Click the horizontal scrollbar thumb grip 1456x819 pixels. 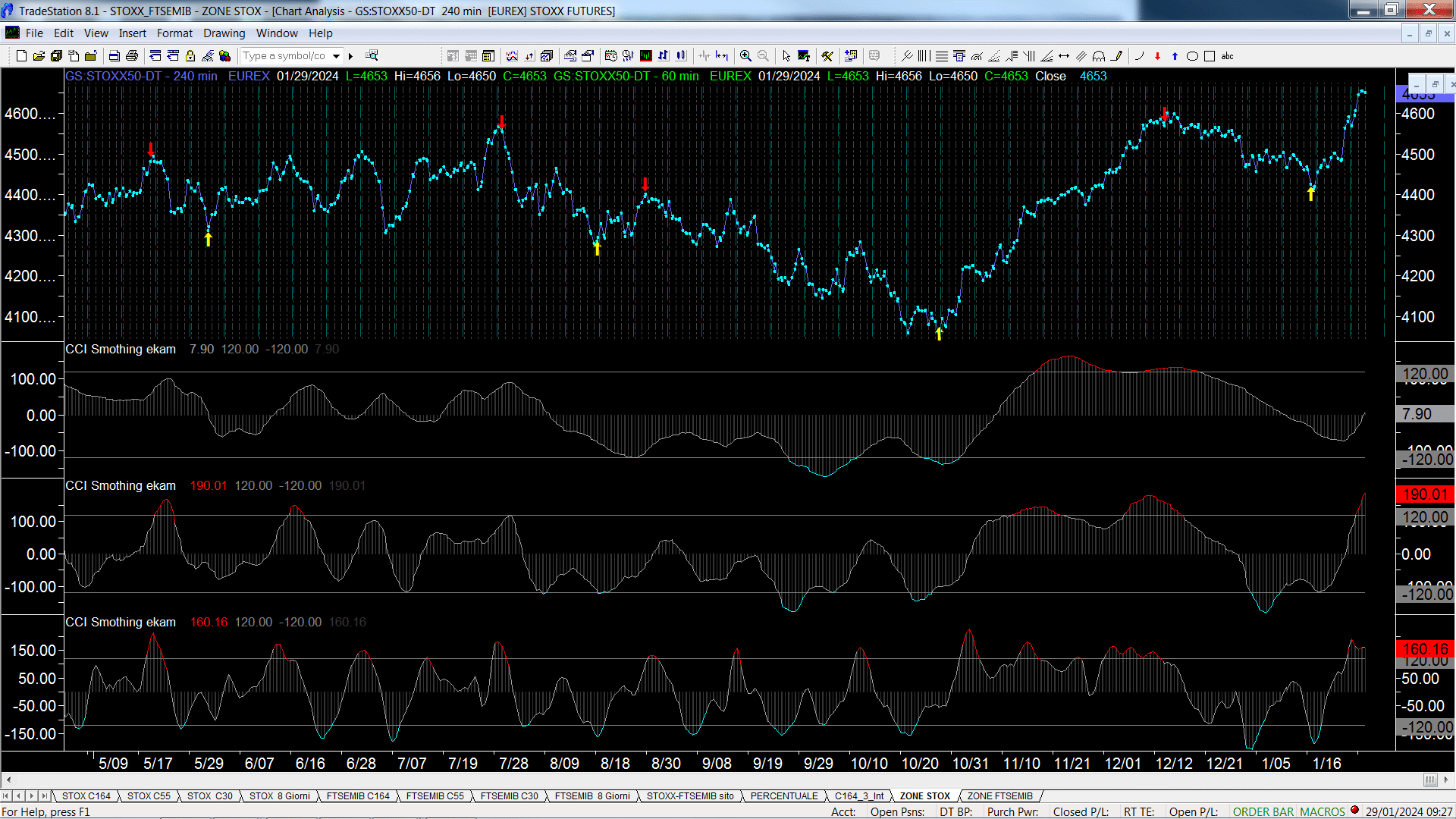coord(1430,780)
